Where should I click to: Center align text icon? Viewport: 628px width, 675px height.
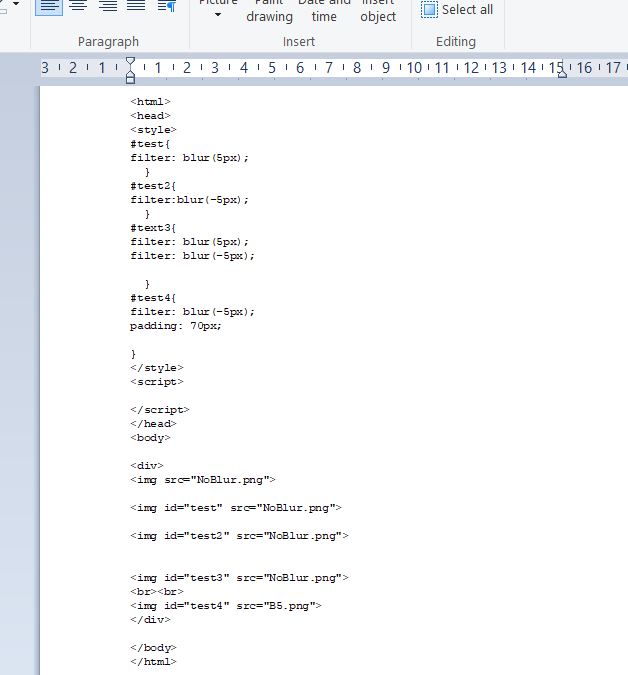[x=78, y=6]
